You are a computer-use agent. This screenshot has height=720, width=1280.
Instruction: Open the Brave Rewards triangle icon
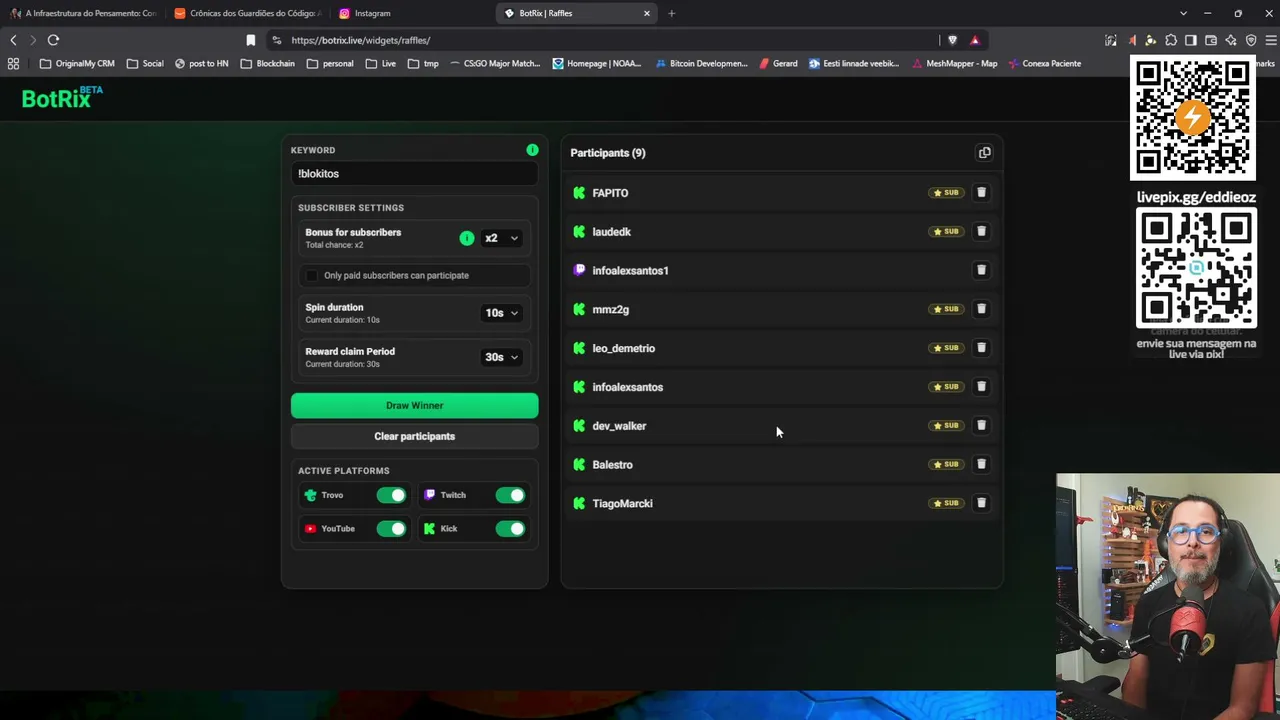974,40
